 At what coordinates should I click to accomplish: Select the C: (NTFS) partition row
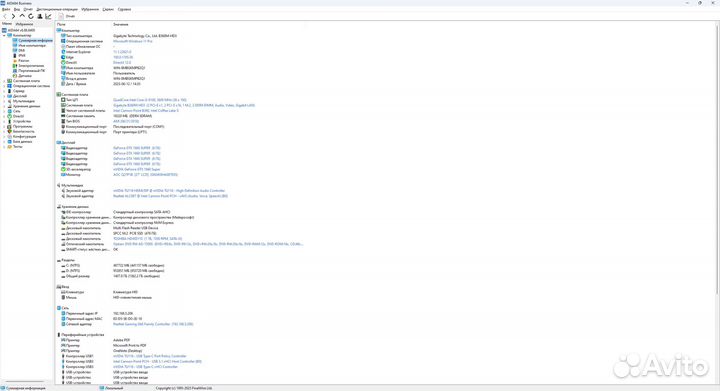(112, 265)
